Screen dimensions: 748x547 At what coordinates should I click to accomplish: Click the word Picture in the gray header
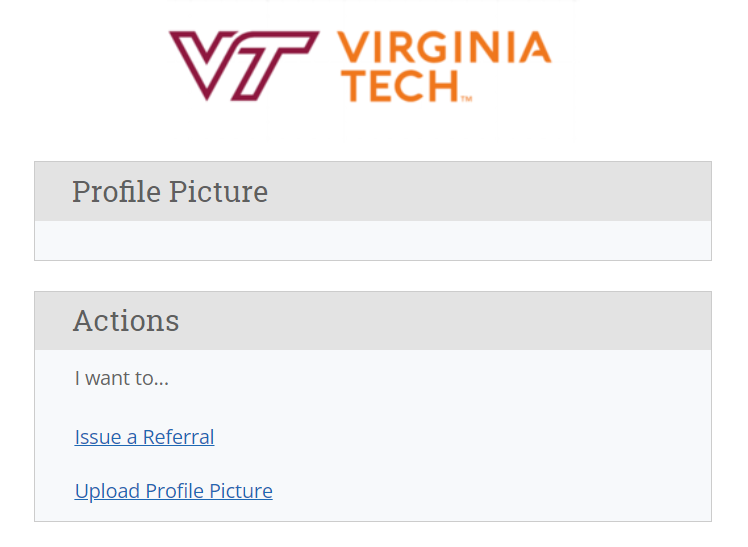coord(218,192)
